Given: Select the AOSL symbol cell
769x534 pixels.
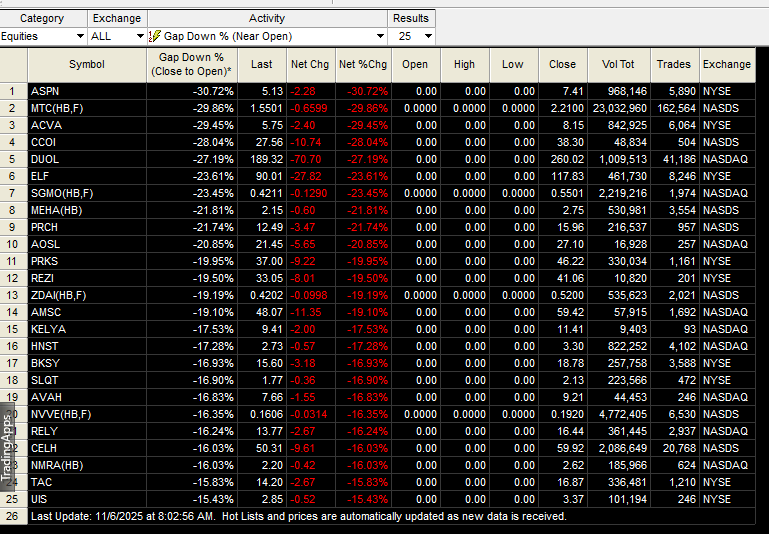Looking at the screenshot, I should click(87, 244).
